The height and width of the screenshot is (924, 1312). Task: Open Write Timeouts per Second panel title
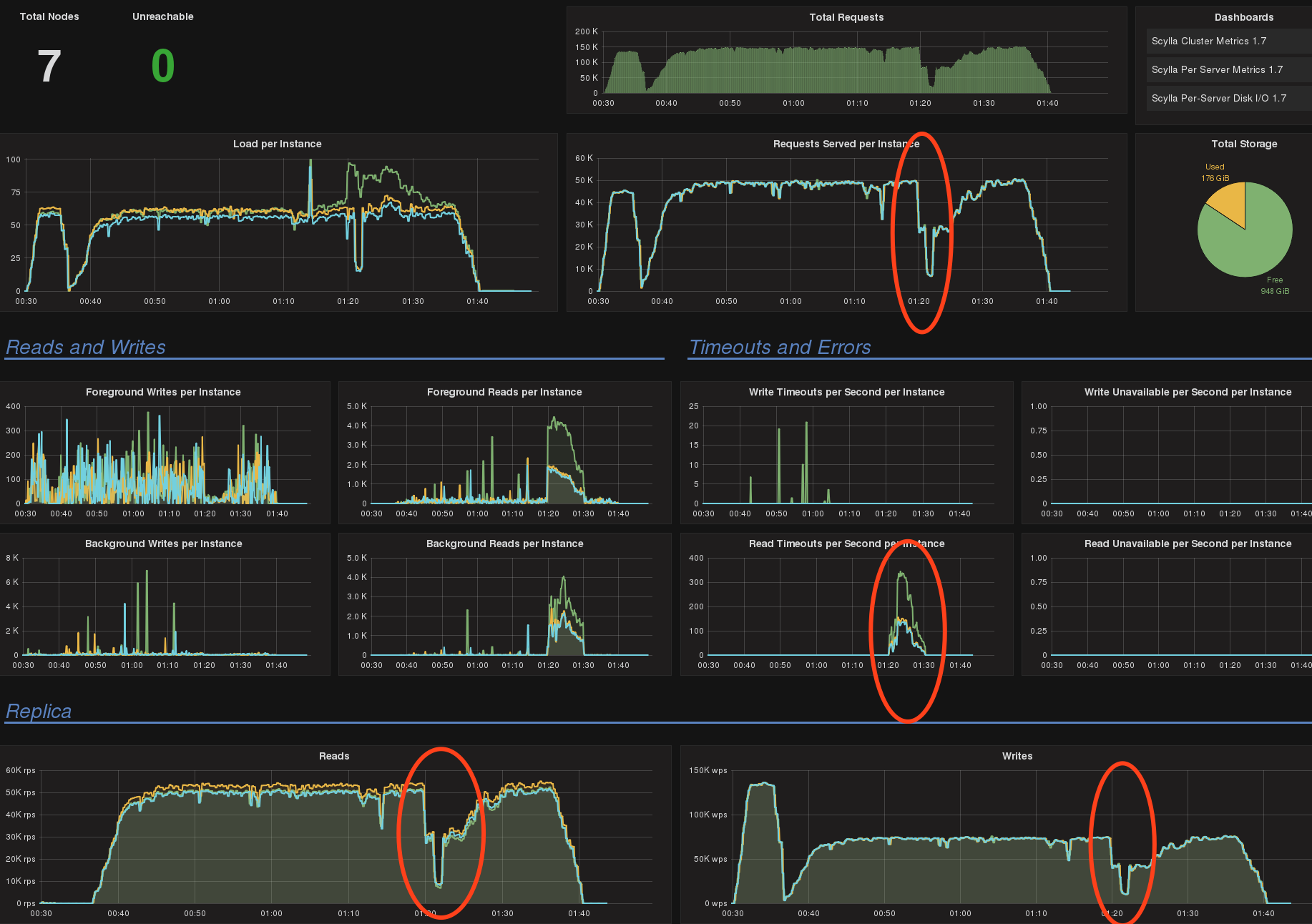click(x=846, y=392)
